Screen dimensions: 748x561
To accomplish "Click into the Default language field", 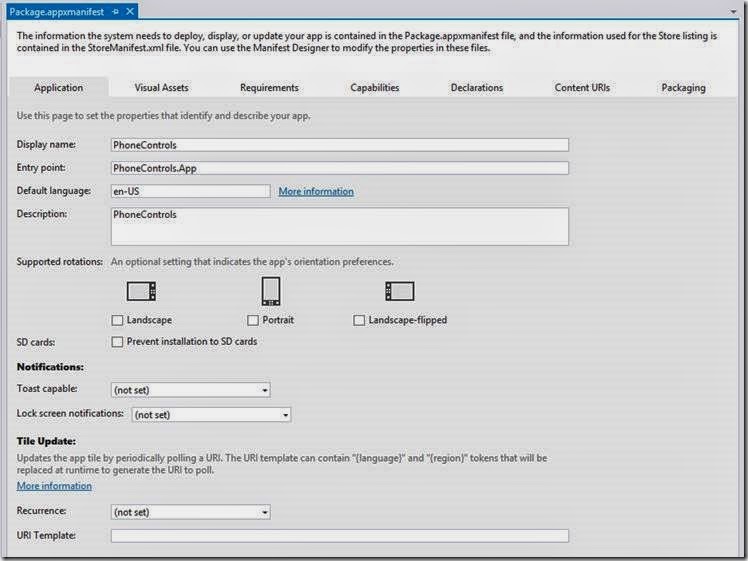I will (191, 191).
